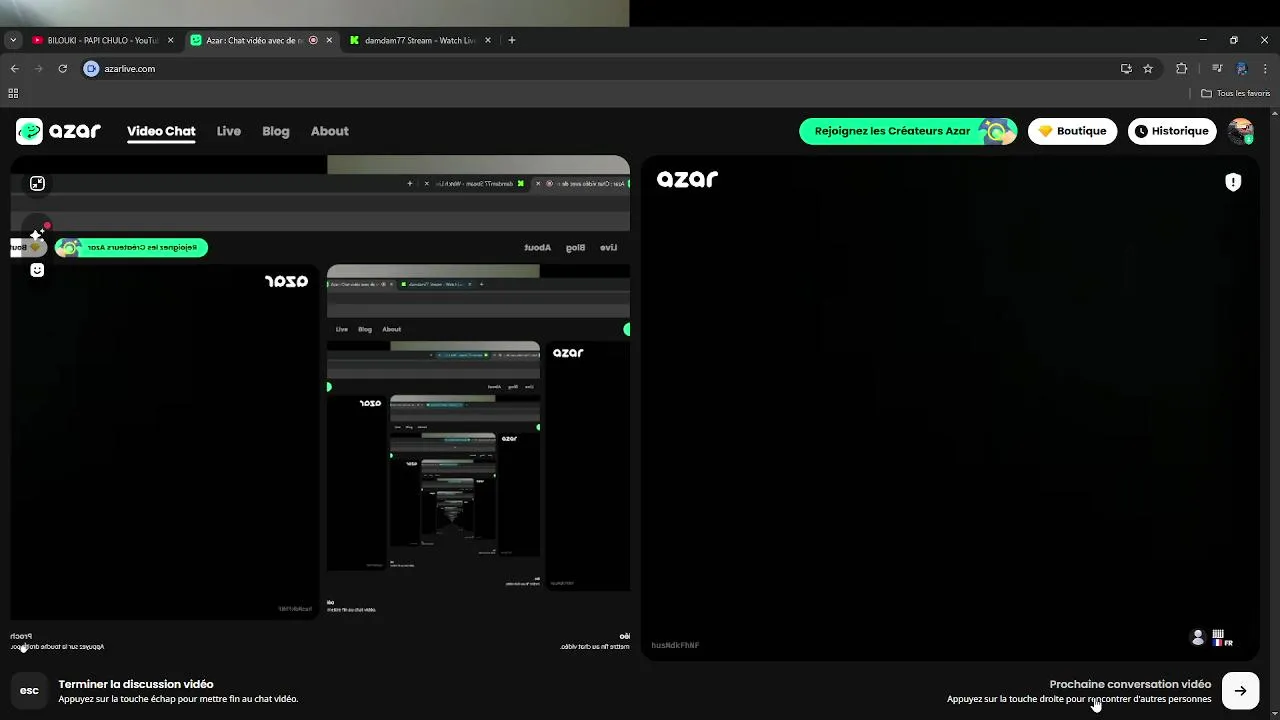This screenshot has height=720, width=1280.
Task: Switch to the damdam77 Stream tab
Action: click(x=420, y=40)
